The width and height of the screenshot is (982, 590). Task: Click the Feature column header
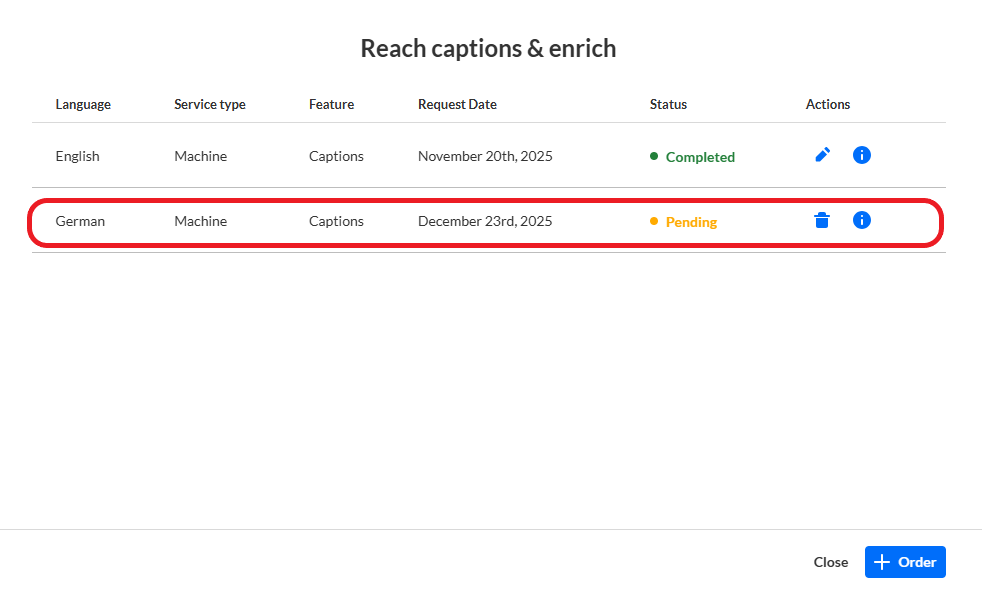(x=332, y=104)
